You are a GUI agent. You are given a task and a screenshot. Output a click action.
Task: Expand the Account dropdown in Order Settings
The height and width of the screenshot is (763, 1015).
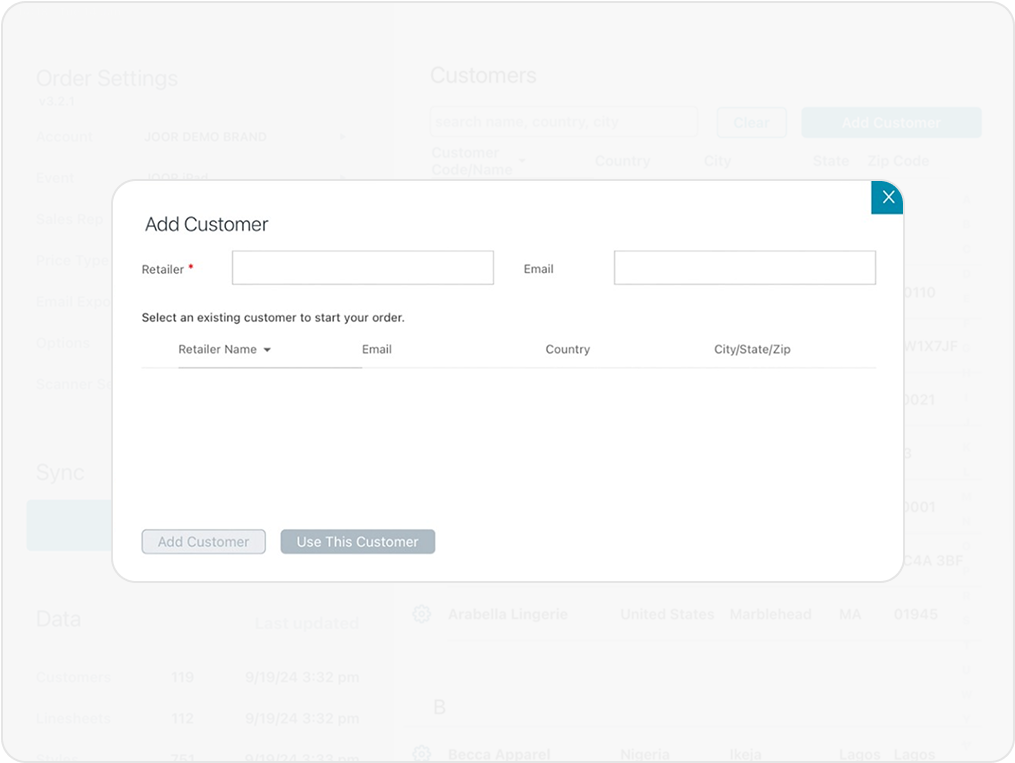341,137
